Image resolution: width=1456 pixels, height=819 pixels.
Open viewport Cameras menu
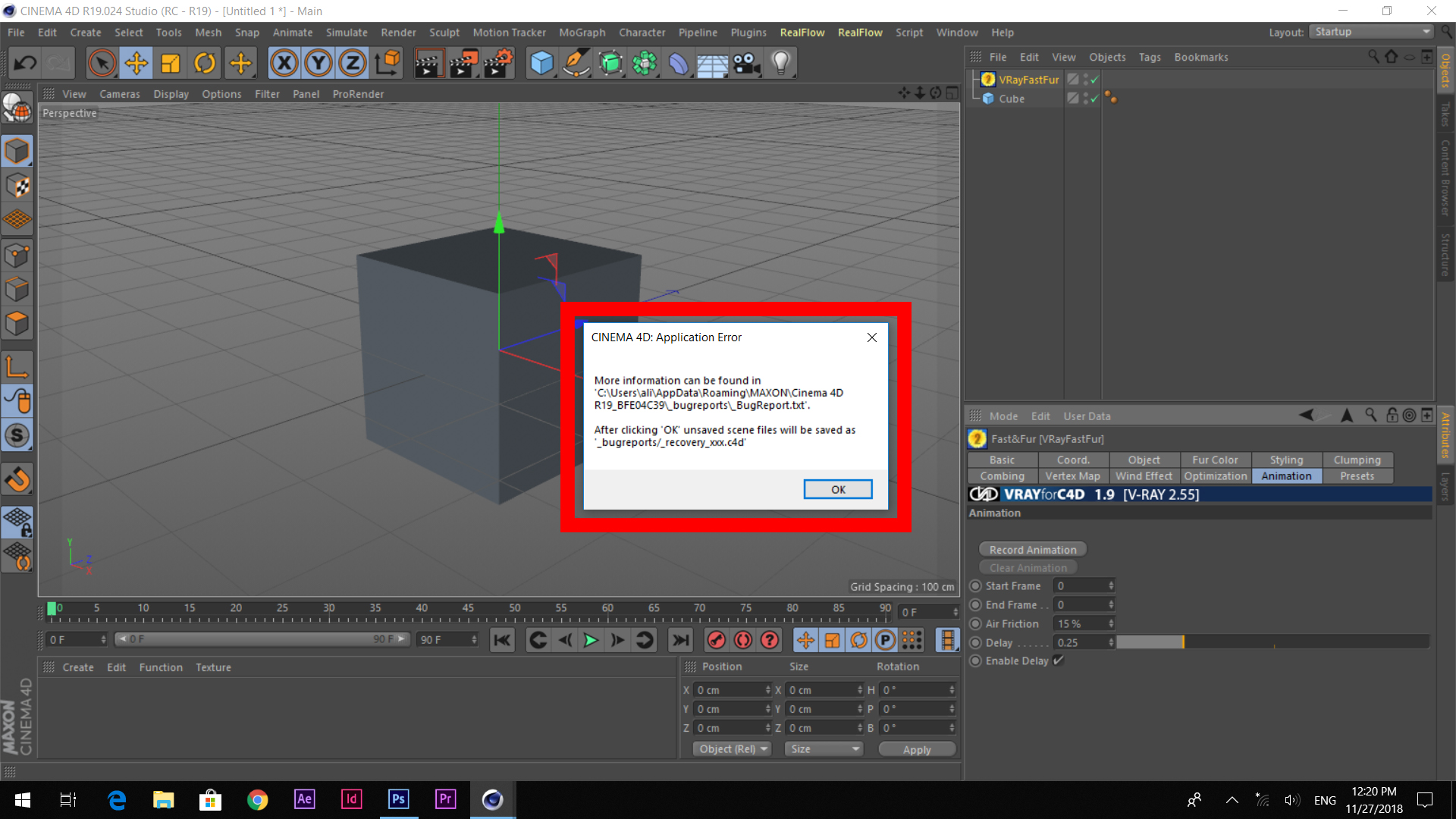point(120,94)
